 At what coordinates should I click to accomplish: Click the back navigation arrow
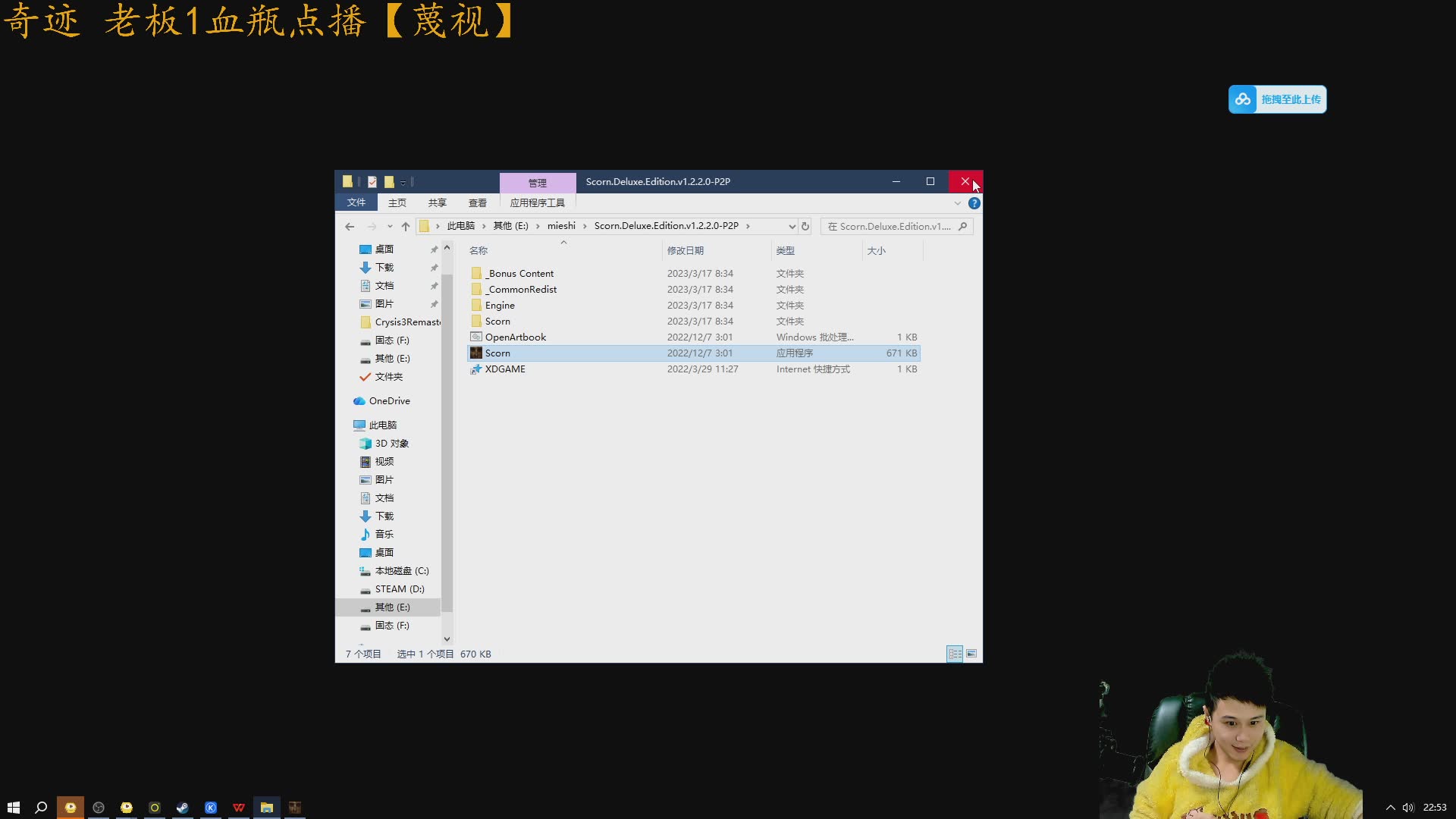click(350, 227)
